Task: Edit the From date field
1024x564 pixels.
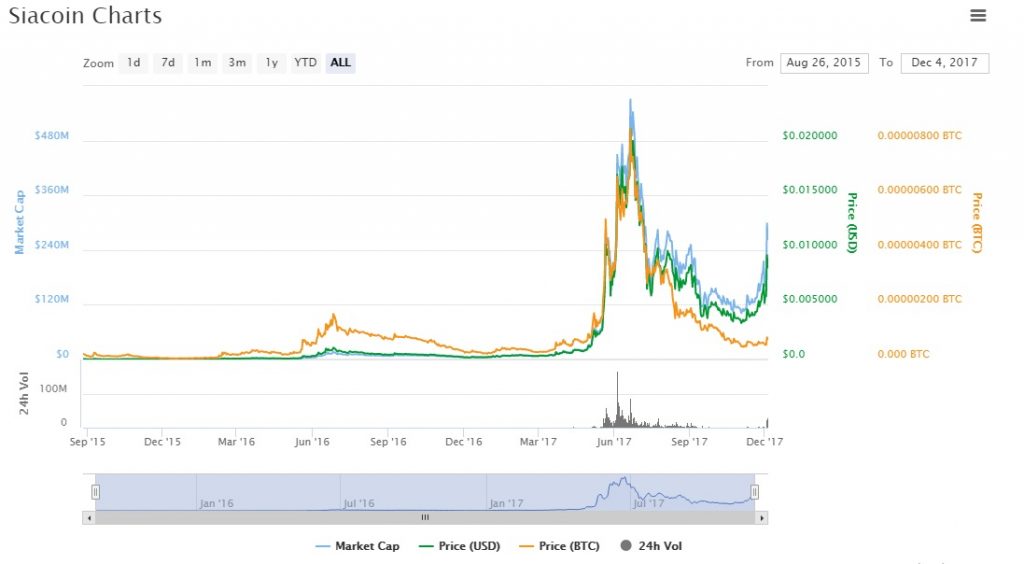Action: [x=824, y=63]
